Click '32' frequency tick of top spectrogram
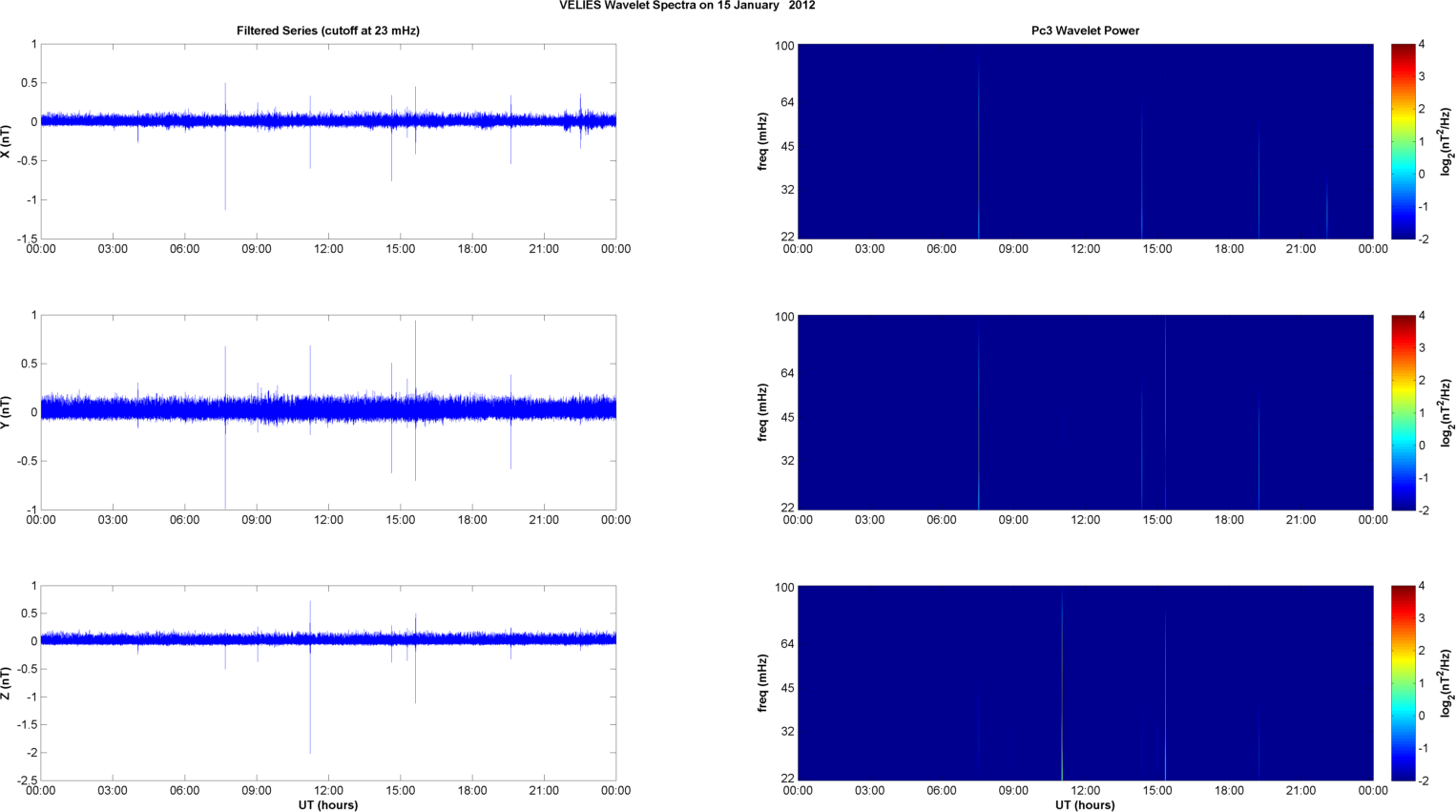This screenshot has height=812, width=1456. click(x=787, y=190)
